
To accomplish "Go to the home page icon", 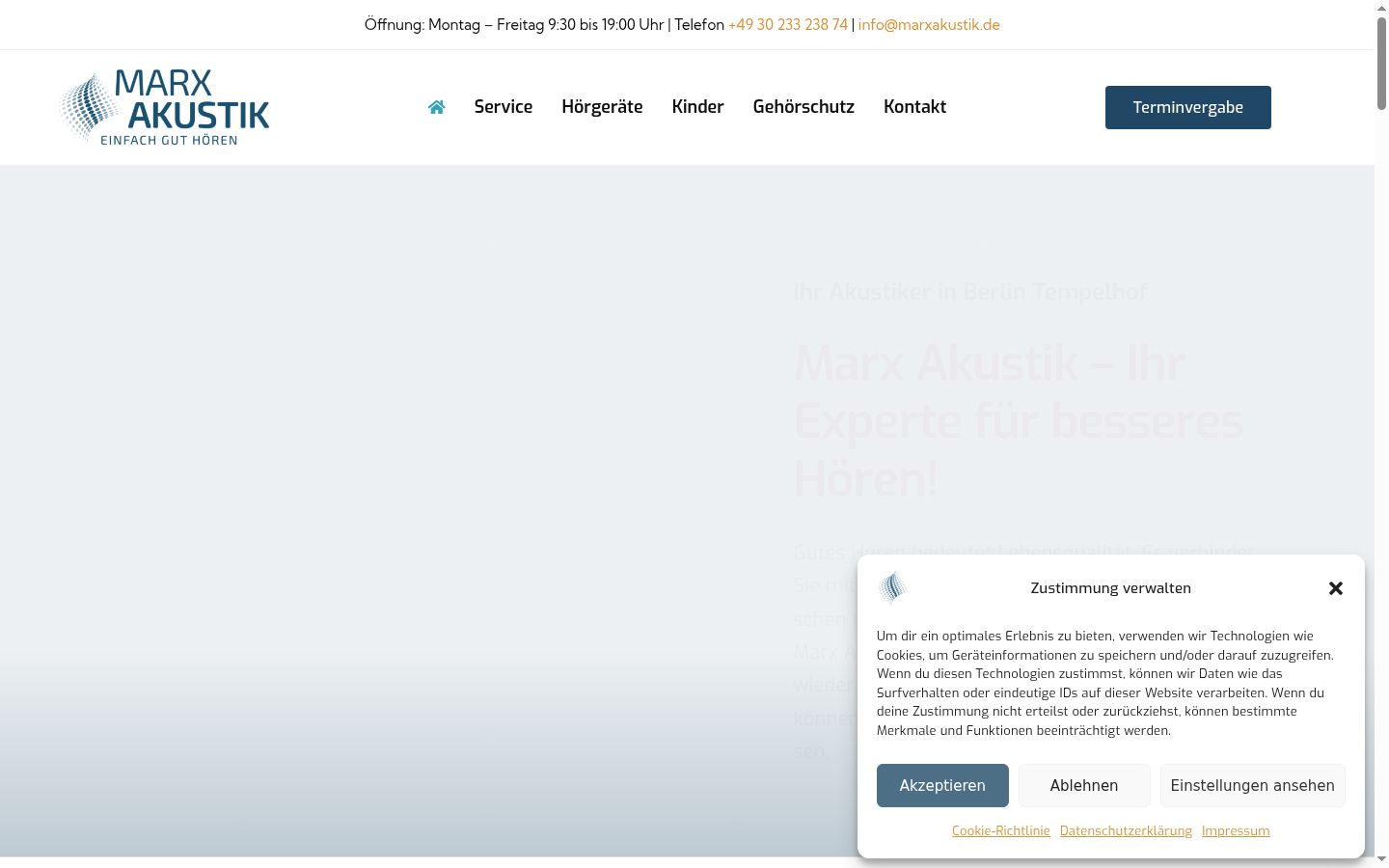I will tap(437, 107).
